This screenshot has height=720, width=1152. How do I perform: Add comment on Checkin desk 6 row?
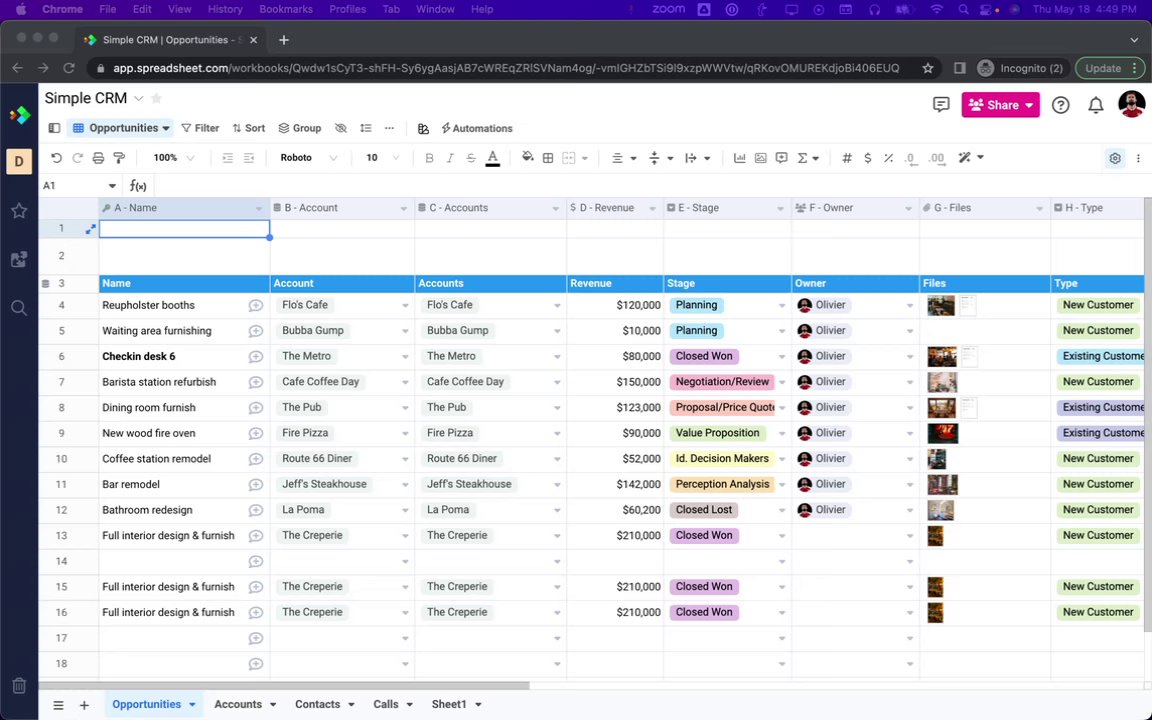coord(256,357)
